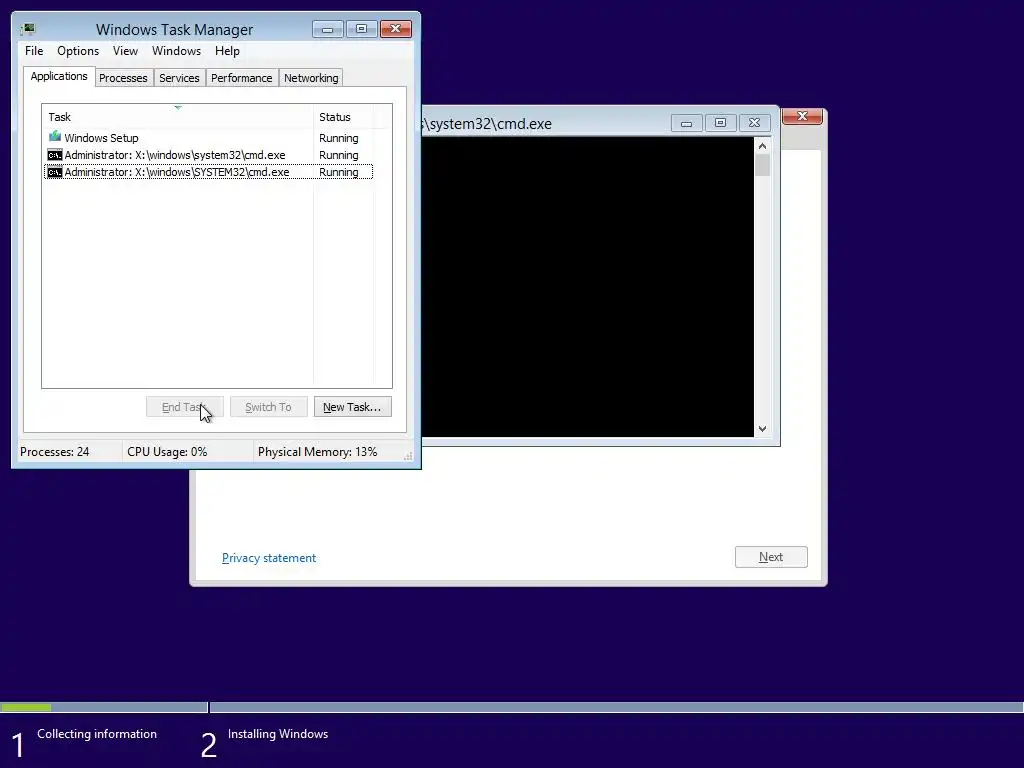1024x768 pixels.
Task: Switch to the Processes tab
Action: pyautogui.click(x=123, y=78)
